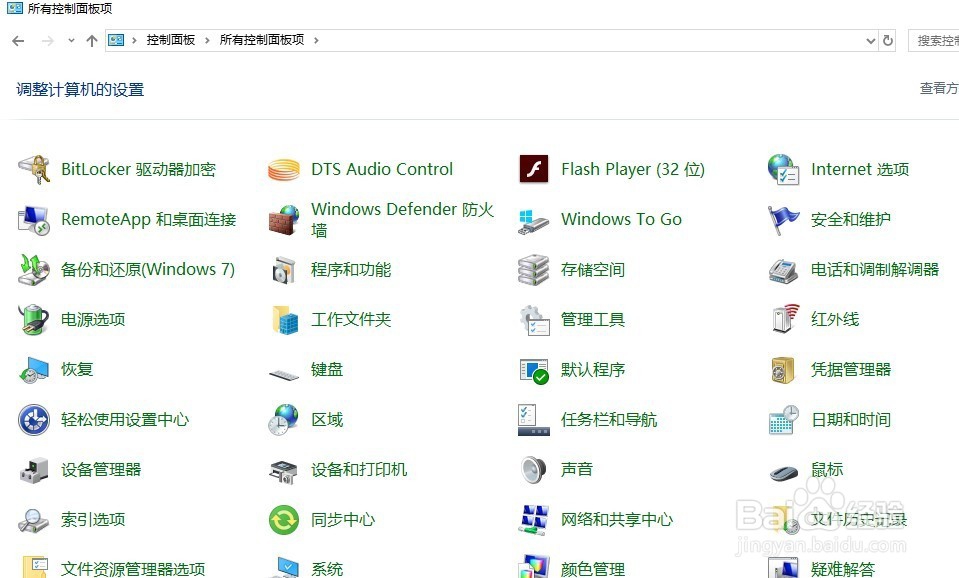
Task: Open the 索引选项 icon
Action: (34, 521)
